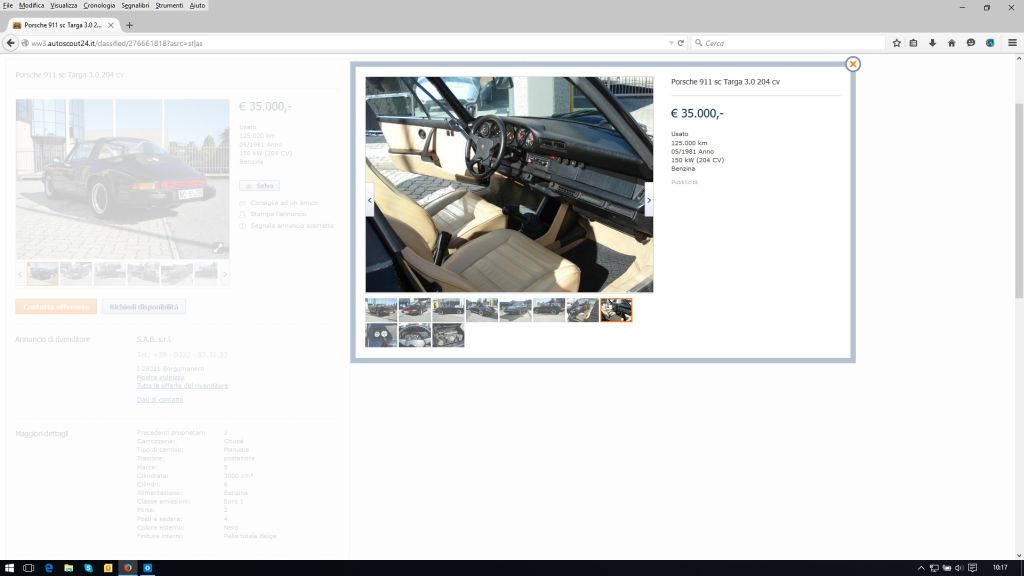Select the sixth thumbnail in the top row
Viewport: 1024px width, 576px height.
click(x=549, y=310)
